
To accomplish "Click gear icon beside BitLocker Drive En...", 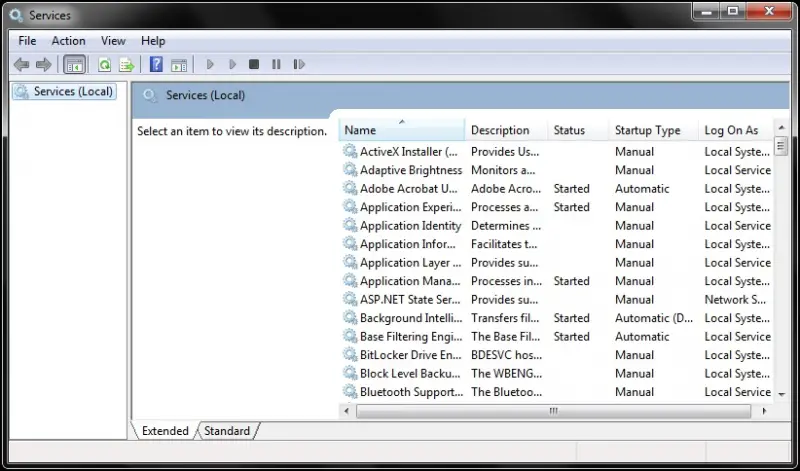I will (x=350, y=355).
